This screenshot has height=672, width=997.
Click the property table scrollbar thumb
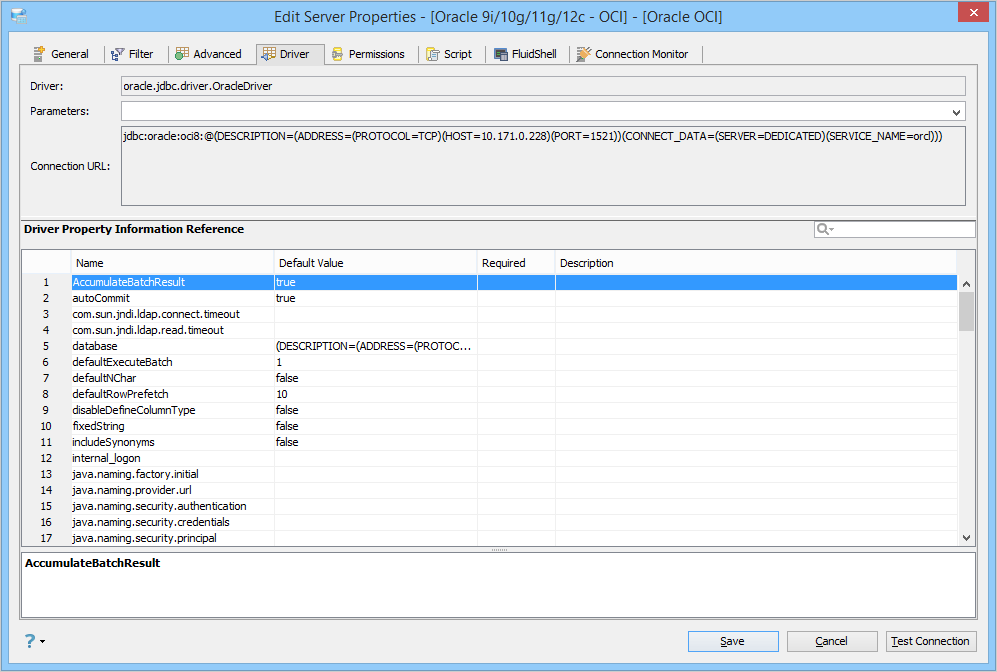(966, 312)
